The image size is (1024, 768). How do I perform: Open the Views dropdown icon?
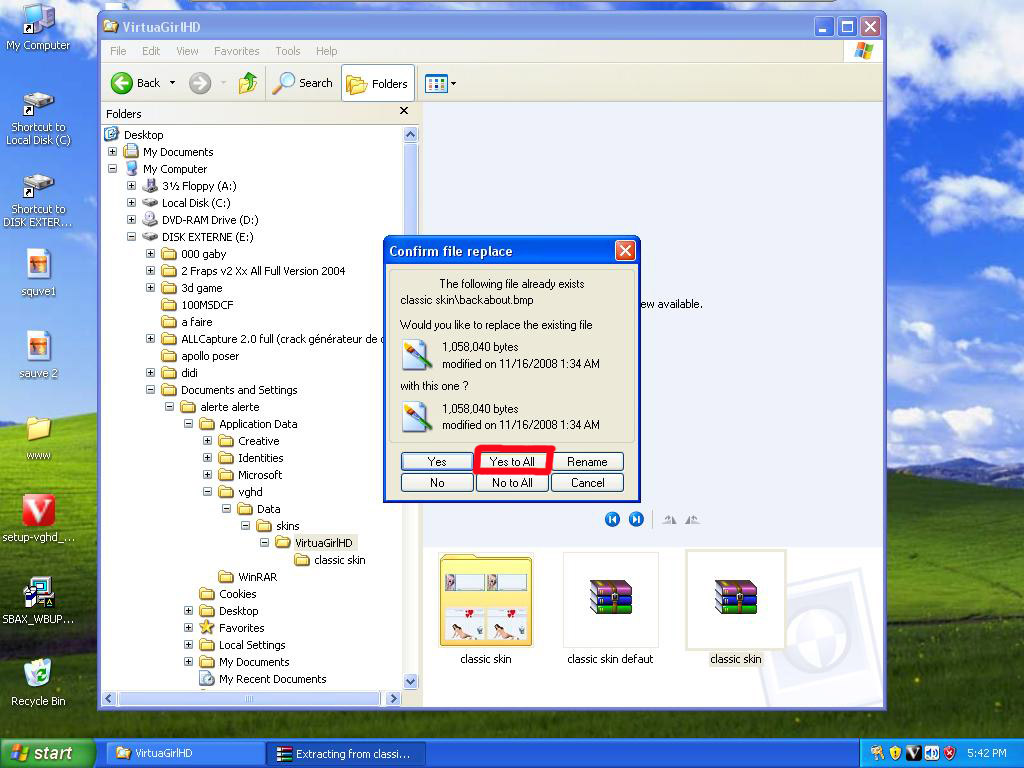[x=440, y=83]
